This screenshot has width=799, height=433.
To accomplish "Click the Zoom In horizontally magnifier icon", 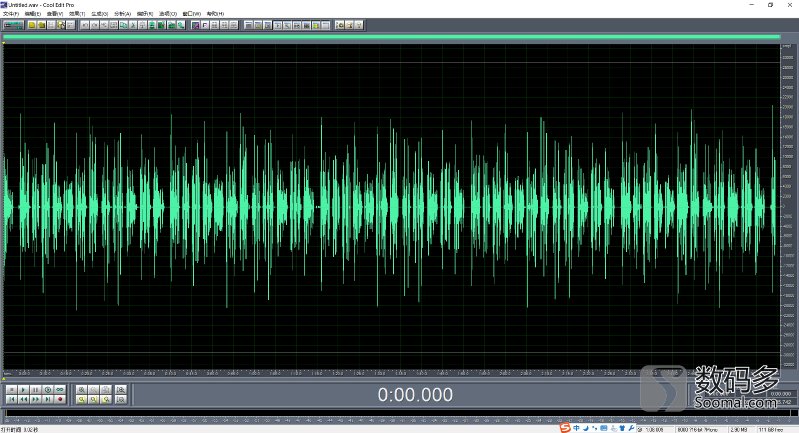I will click(82, 388).
